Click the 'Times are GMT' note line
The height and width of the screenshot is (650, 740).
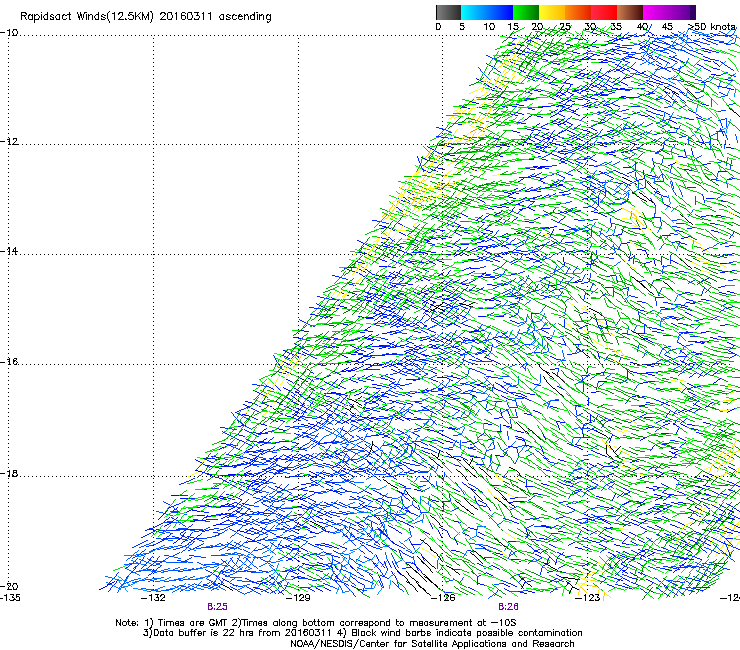(x=316, y=623)
